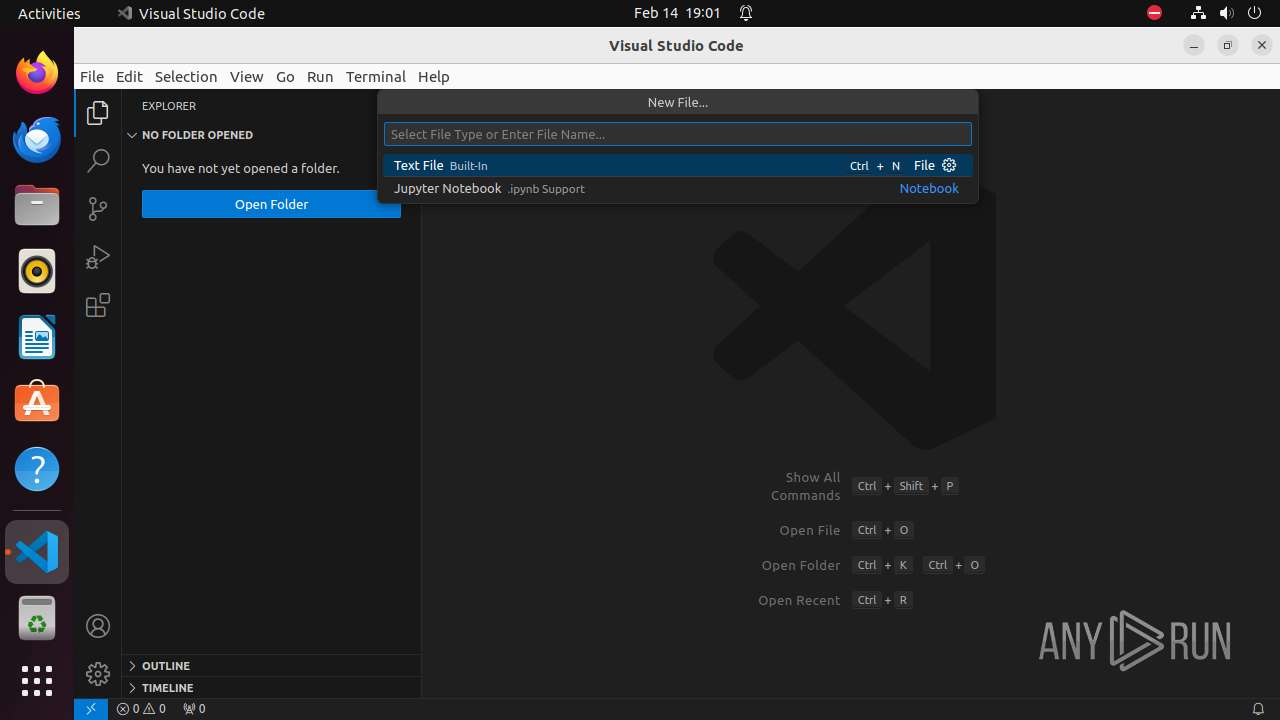The width and height of the screenshot is (1280, 720).
Task: Show Applications grid in the dock
Action: point(37,681)
